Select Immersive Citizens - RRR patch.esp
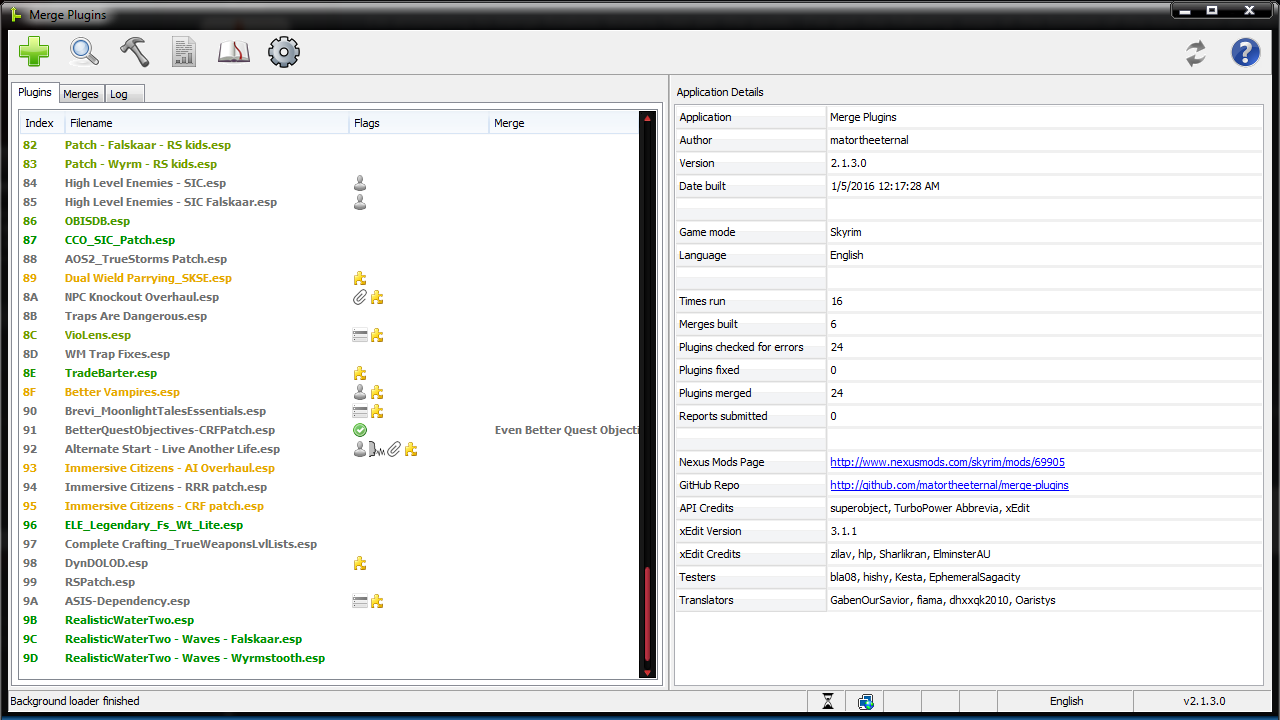1280x720 pixels. coord(330,487)
